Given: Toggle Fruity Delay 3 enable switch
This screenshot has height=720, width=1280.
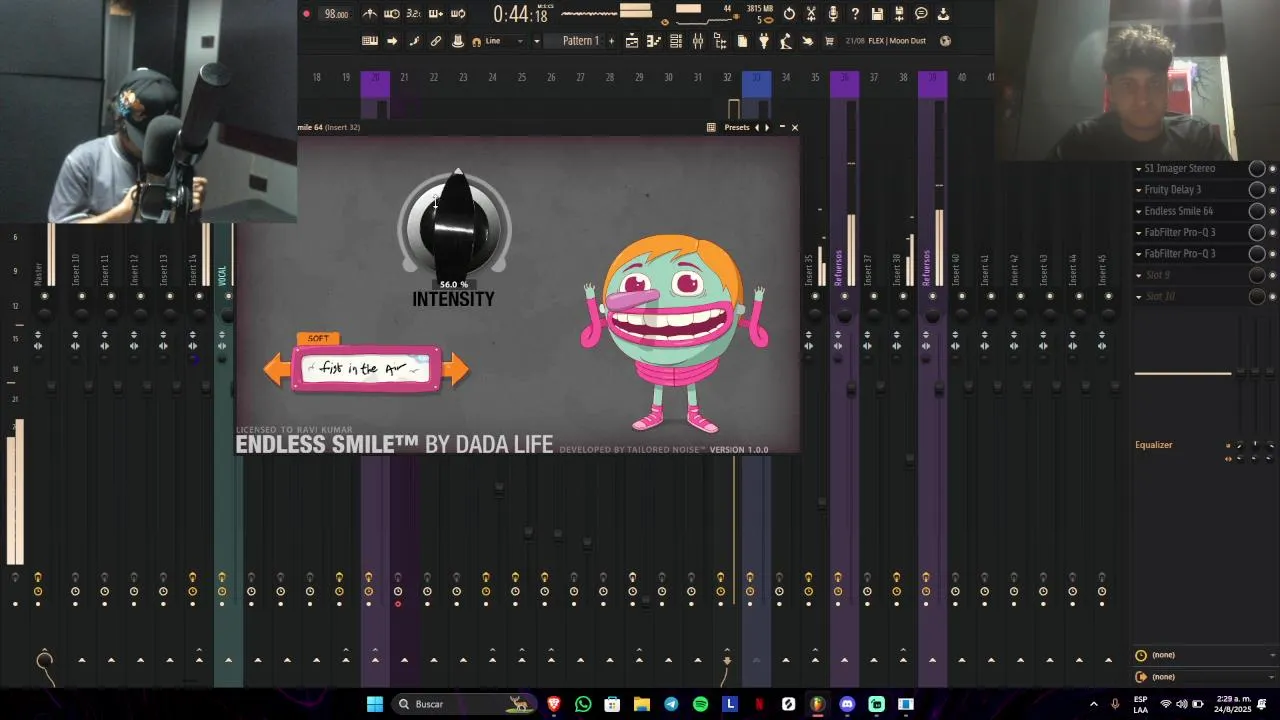Looking at the screenshot, I should (x=1272, y=190).
